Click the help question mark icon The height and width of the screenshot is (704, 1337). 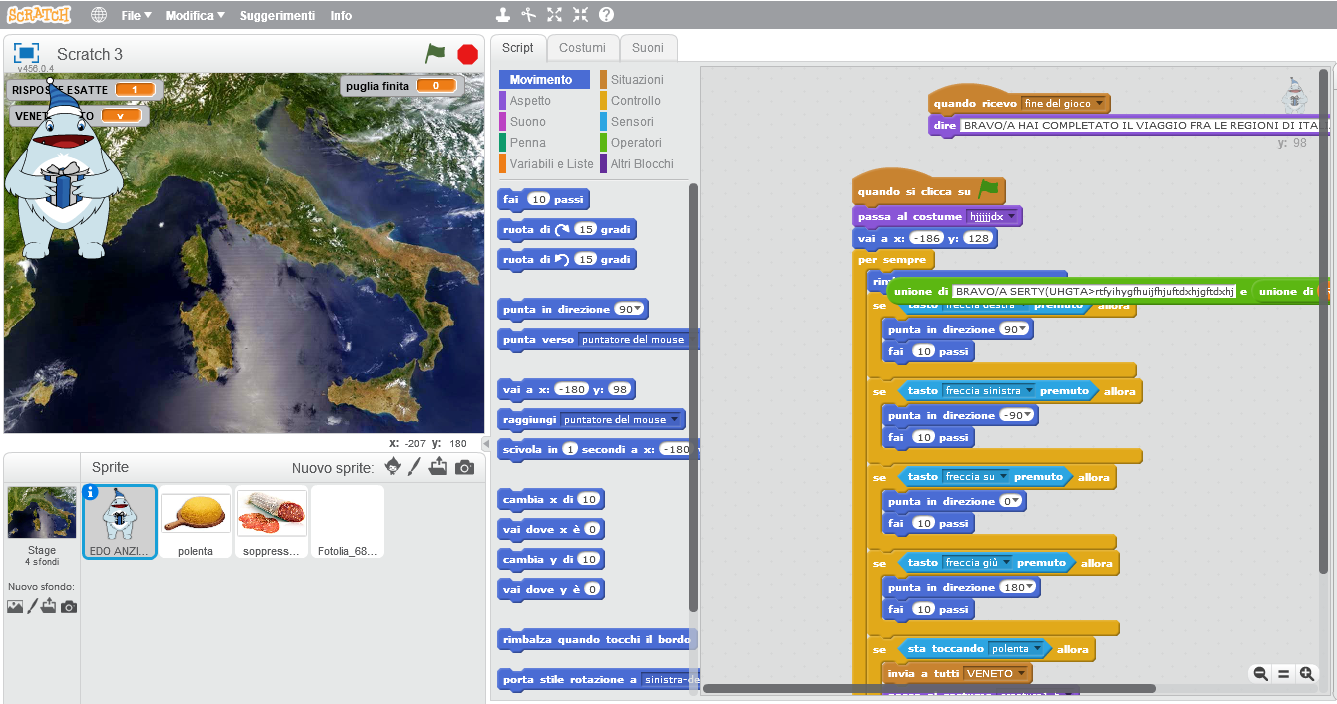(x=606, y=15)
